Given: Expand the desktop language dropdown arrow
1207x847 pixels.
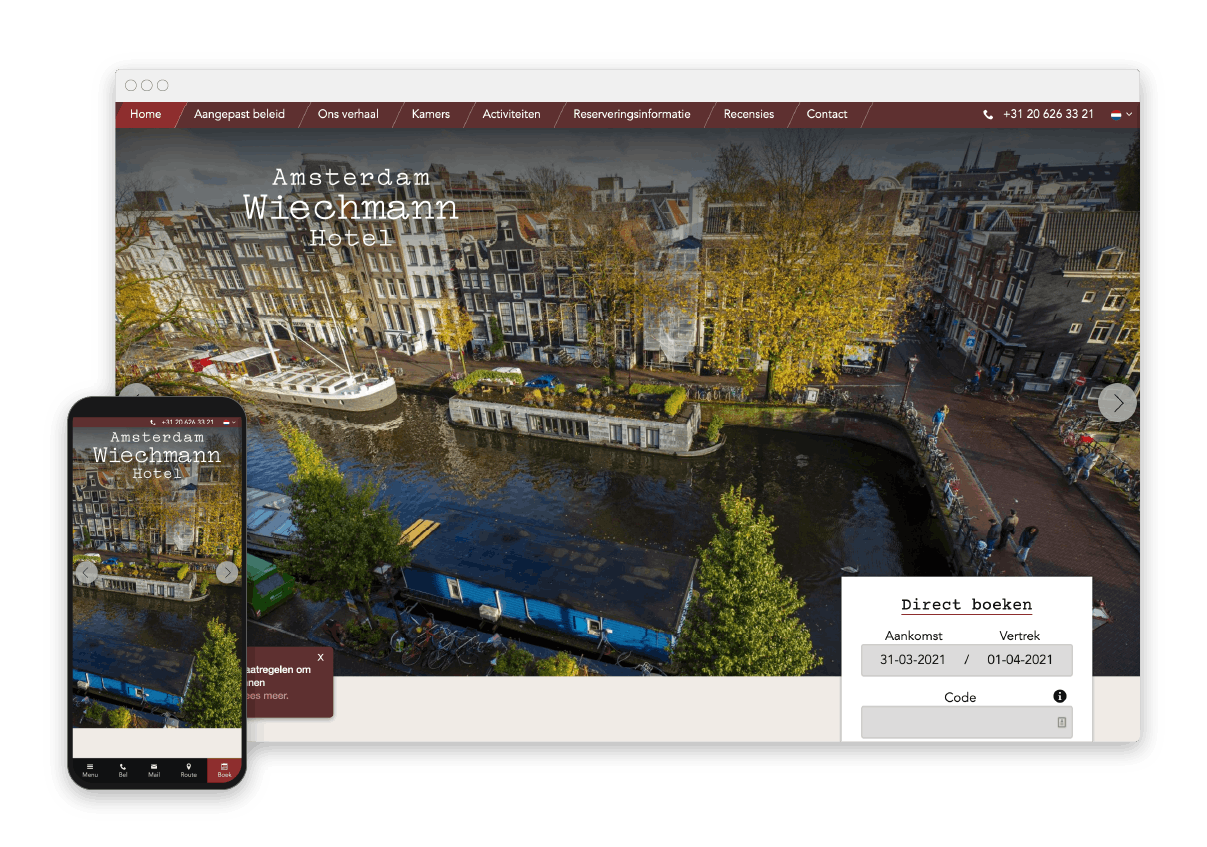Looking at the screenshot, I should point(1130,115).
